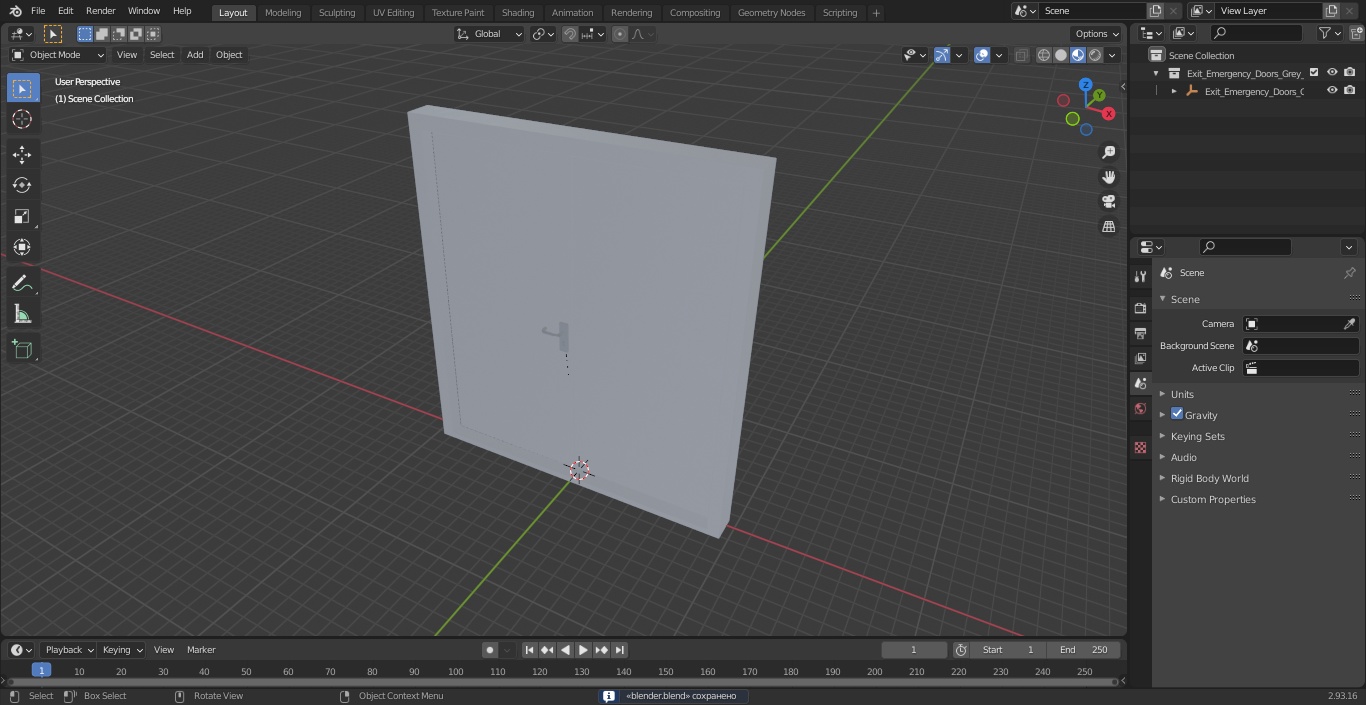Choose the Annotate tool
This screenshot has height=705, width=1366.
pos(22,283)
